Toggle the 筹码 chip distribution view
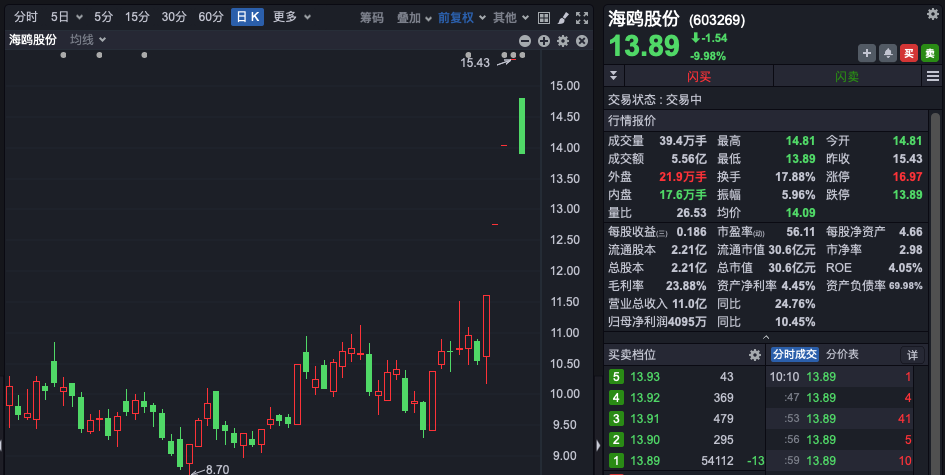The width and height of the screenshot is (945, 475). (x=371, y=17)
